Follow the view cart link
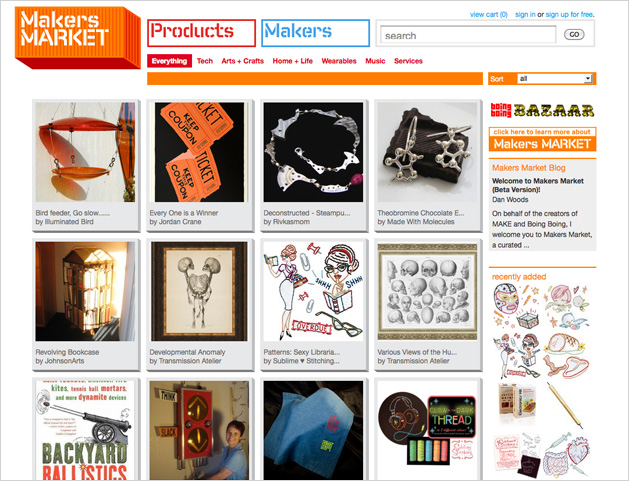Viewport: 629px width, 481px height. pos(489,14)
